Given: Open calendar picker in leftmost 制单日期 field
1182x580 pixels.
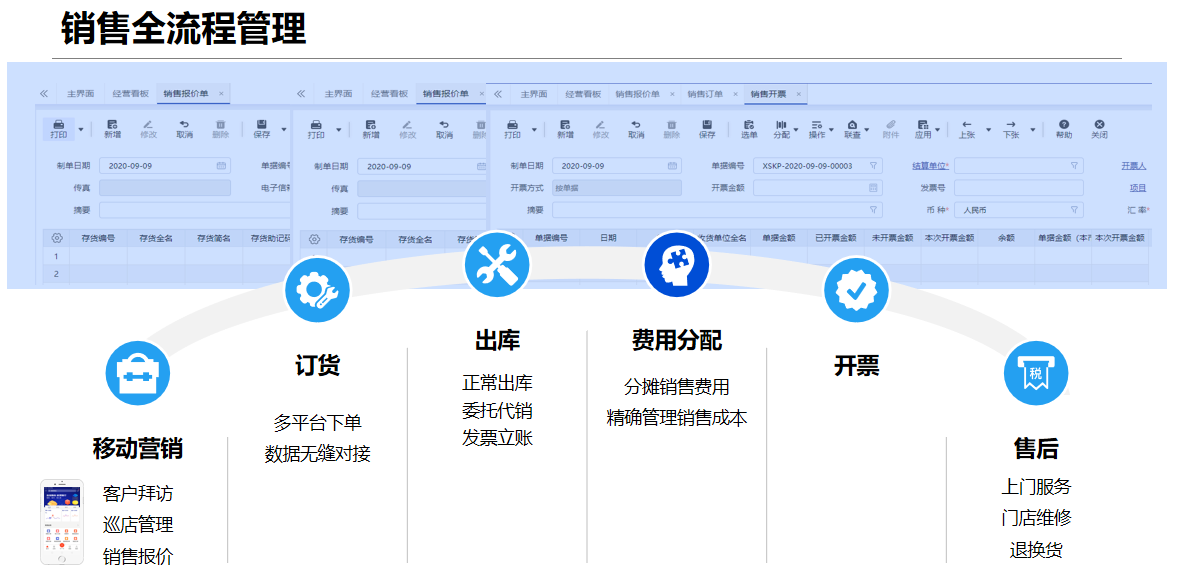Looking at the screenshot, I should pos(221,165).
